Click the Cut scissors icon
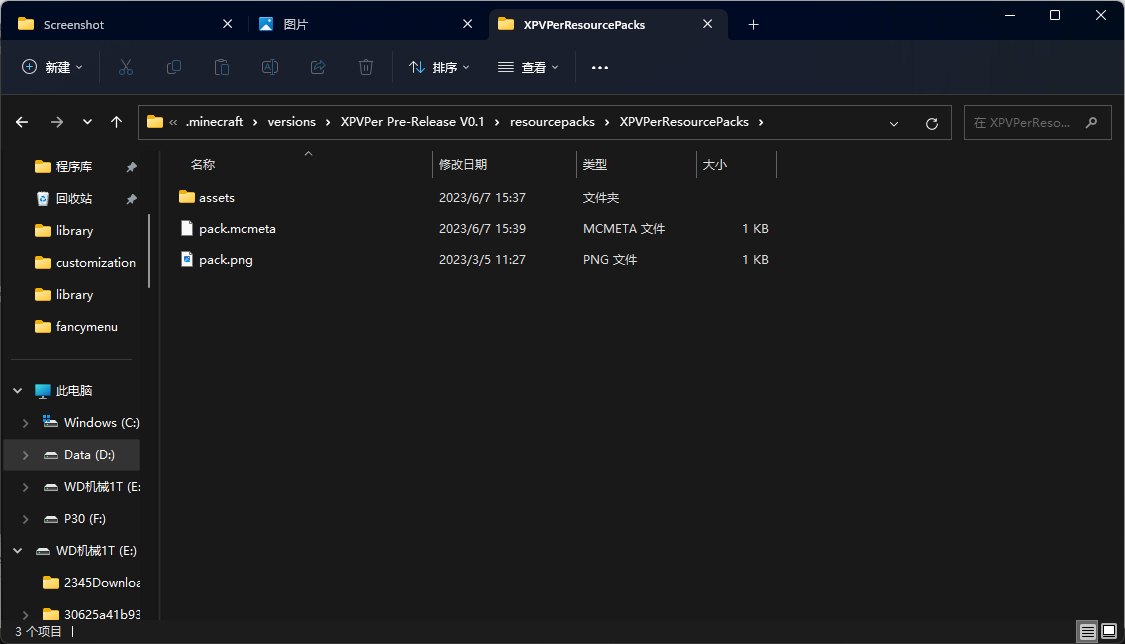The height and width of the screenshot is (644, 1125). click(126, 67)
